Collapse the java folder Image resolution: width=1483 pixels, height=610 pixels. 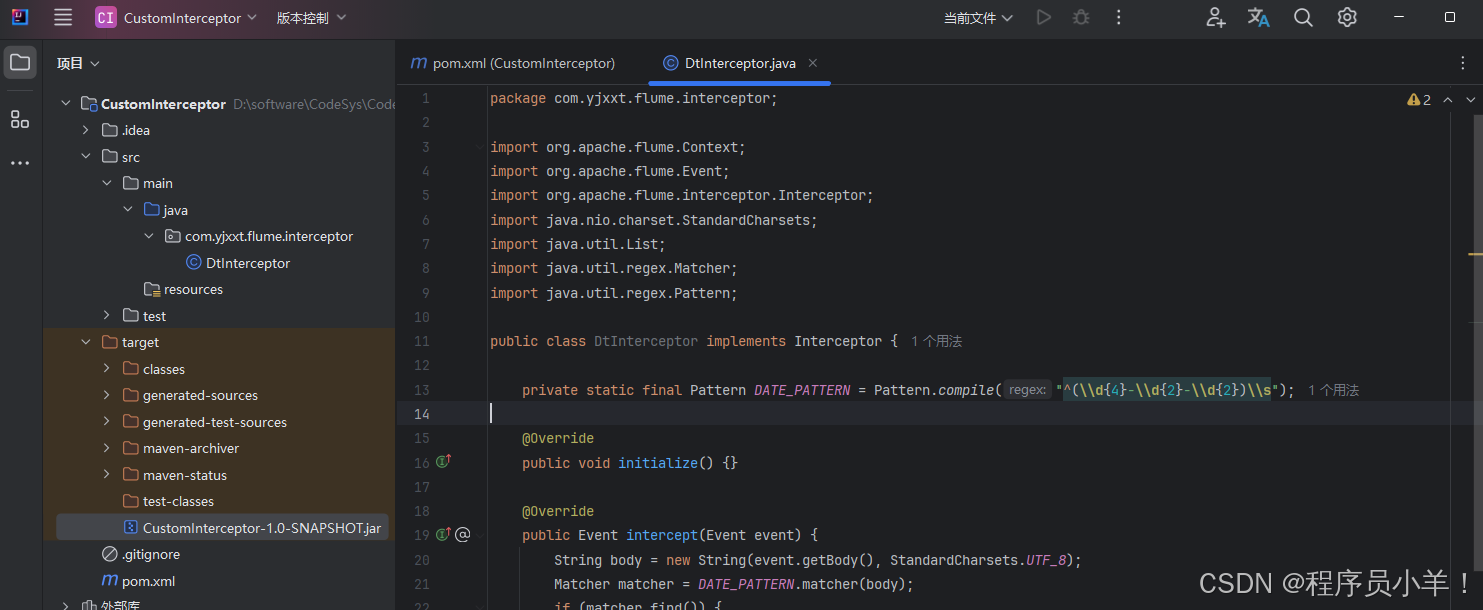click(128, 210)
